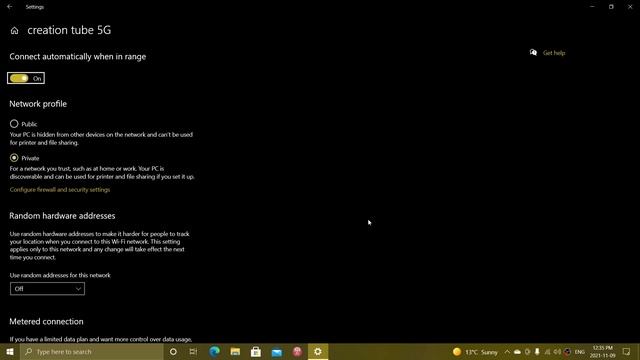This screenshot has width=640, height=360.
Task: Click the creation tube 5G heading
Action: (69, 30)
